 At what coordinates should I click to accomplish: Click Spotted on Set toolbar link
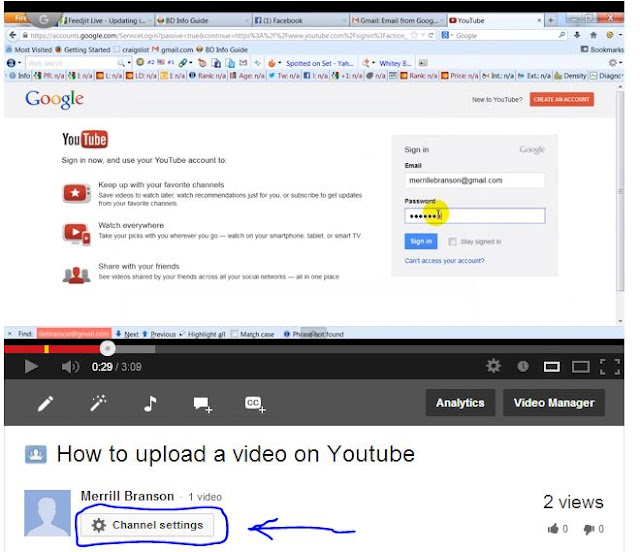pos(320,63)
